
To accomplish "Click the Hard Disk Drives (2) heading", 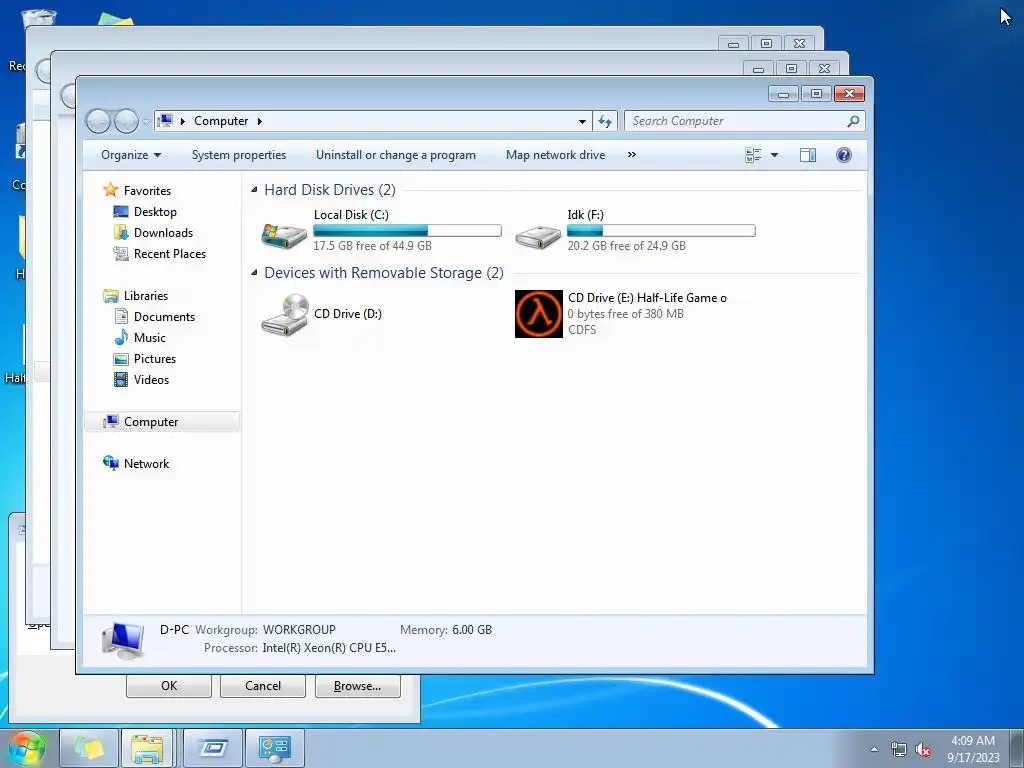I will (330, 189).
